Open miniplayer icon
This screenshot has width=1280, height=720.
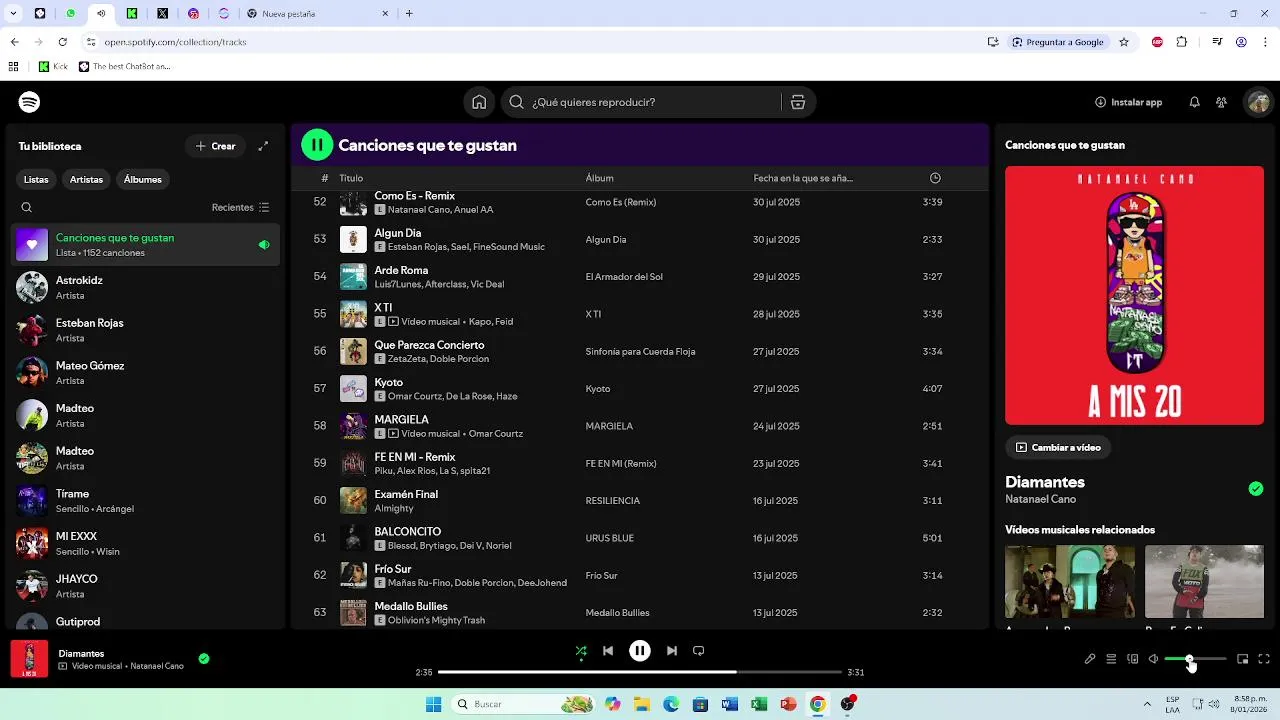tap(1243, 659)
